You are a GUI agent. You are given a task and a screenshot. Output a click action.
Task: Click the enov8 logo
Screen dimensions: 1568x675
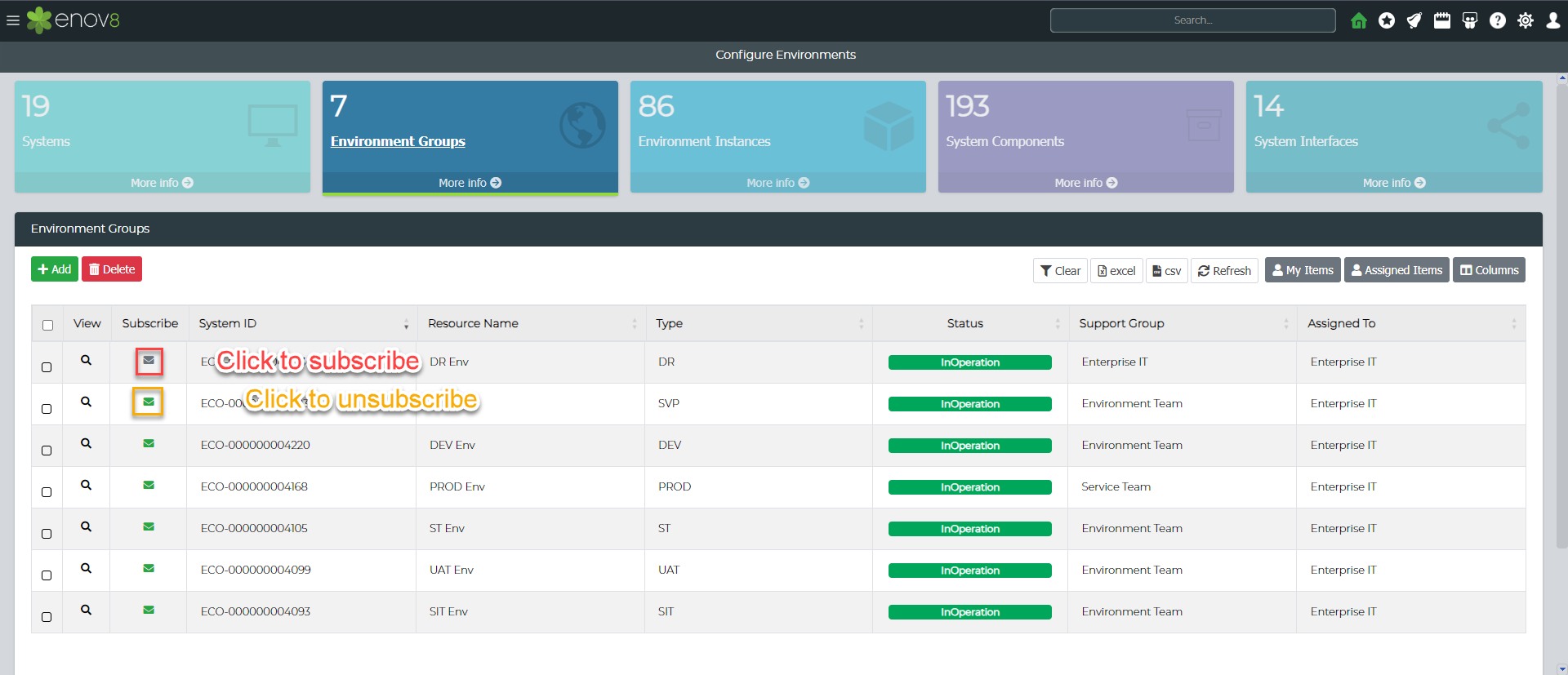click(x=73, y=20)
